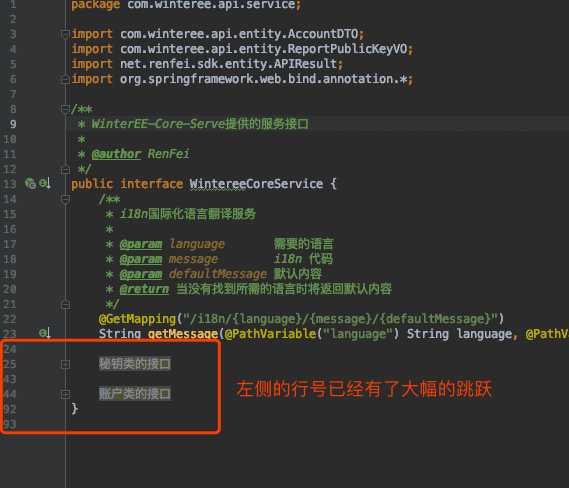This screenshot has height=488, width=569.
Task: Click line number 44 in the gutter
Action: pos(10,394)
